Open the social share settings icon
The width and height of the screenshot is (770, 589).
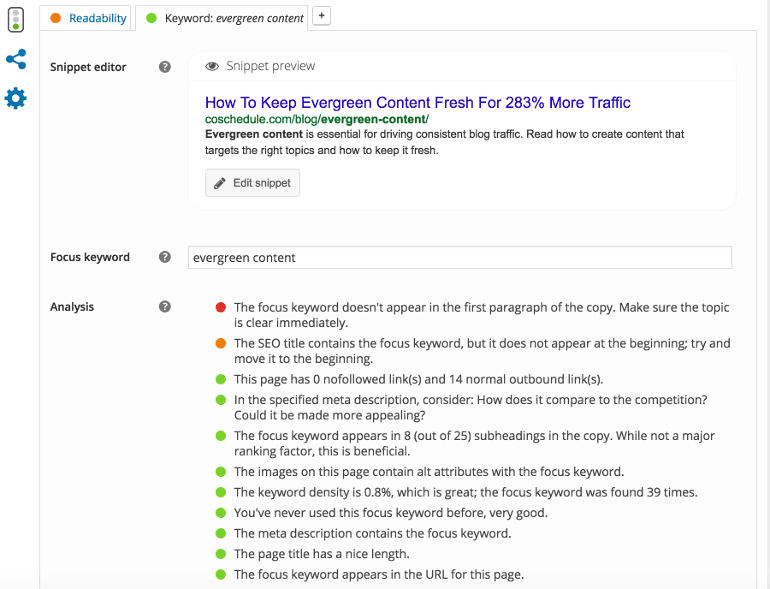(16, 59)
